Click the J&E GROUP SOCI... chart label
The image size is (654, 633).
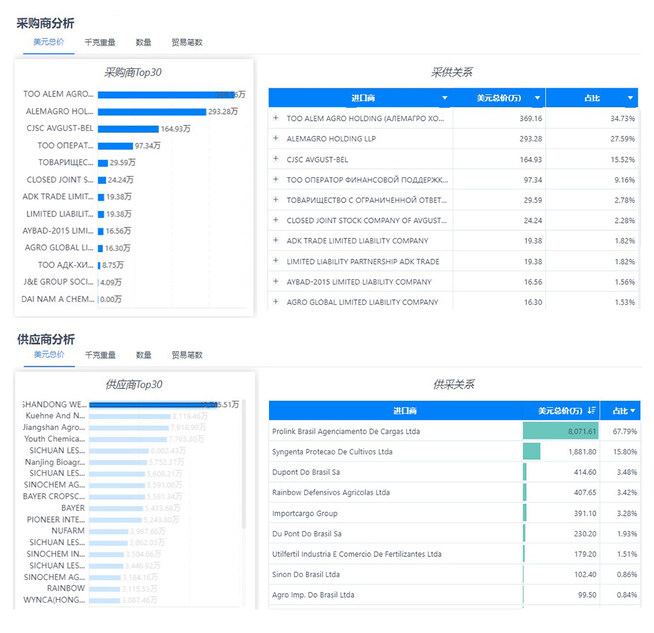(58, 282)
